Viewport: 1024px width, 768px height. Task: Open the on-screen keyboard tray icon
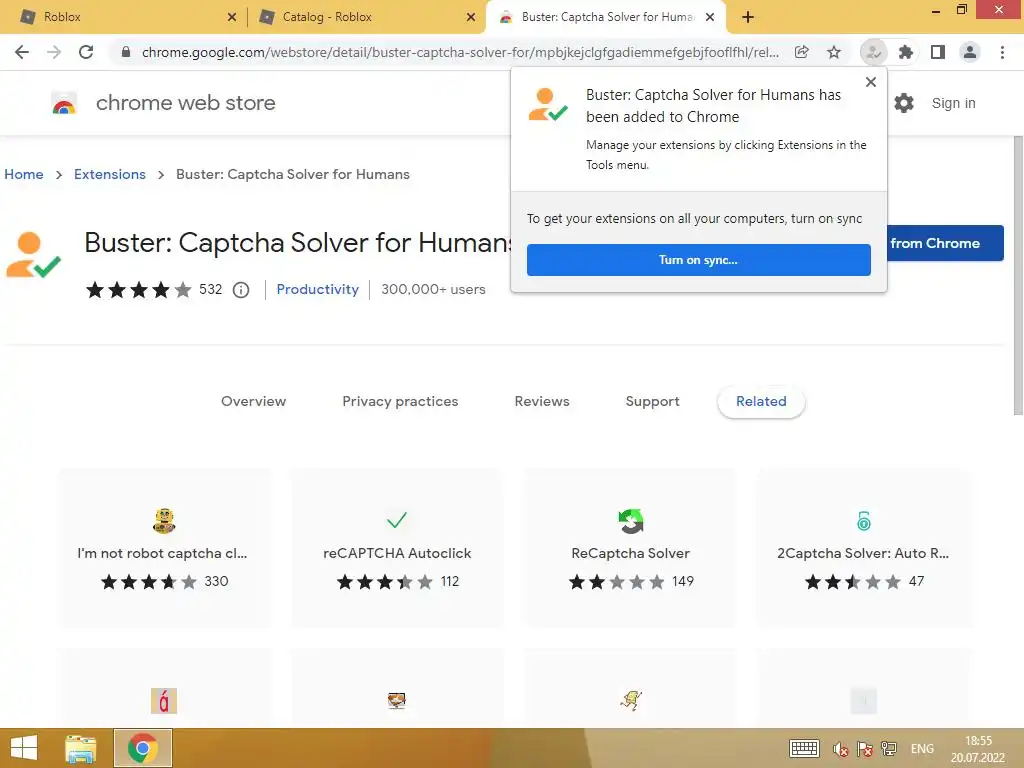pos(804,748)
